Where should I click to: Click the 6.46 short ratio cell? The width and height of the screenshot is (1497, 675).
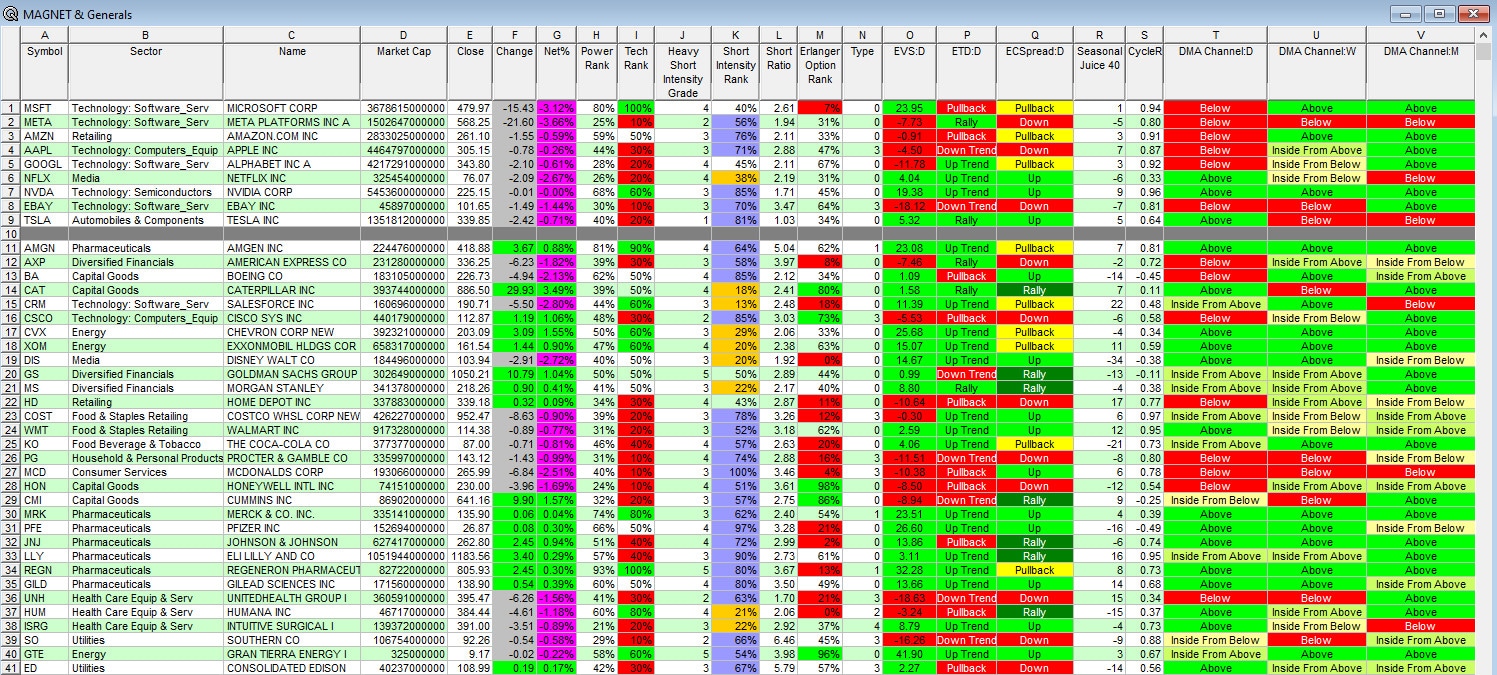pos(779,639)
